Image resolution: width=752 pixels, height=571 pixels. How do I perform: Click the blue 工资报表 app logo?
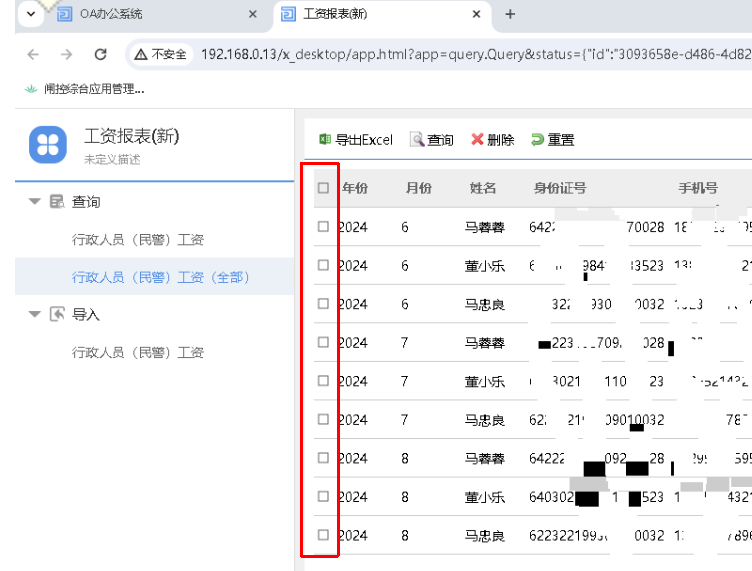pos(48,144)
